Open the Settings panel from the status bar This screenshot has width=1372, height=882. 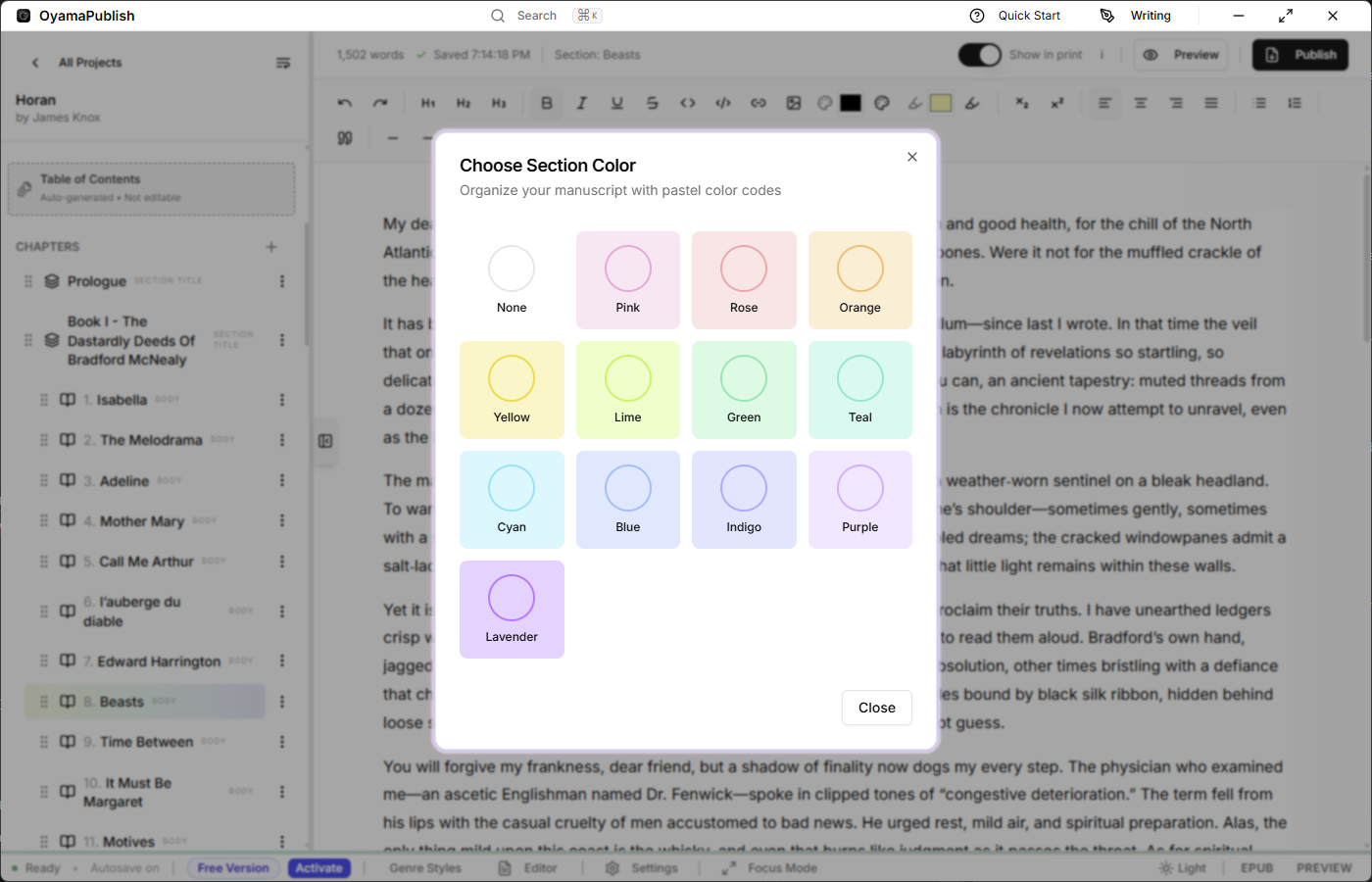coord(642,867)
